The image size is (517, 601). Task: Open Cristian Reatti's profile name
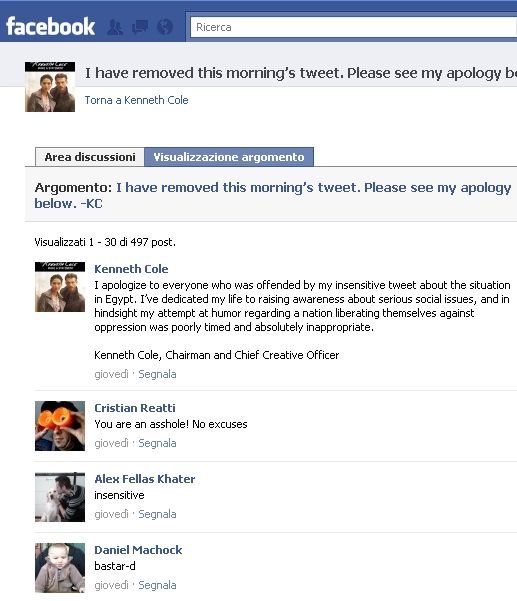pos(135,408)
